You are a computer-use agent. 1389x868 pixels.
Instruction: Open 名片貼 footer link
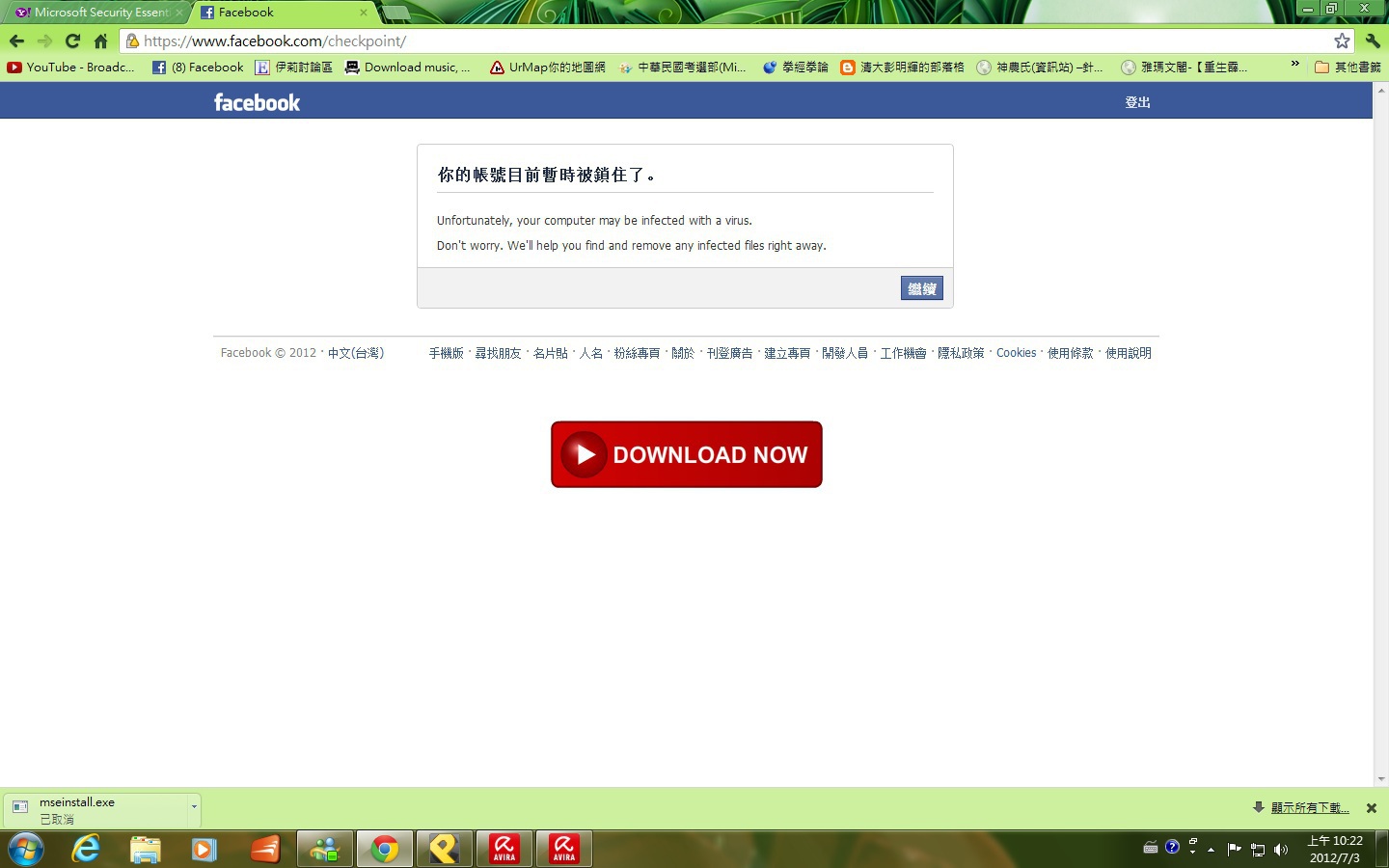[x=550, y=353]
